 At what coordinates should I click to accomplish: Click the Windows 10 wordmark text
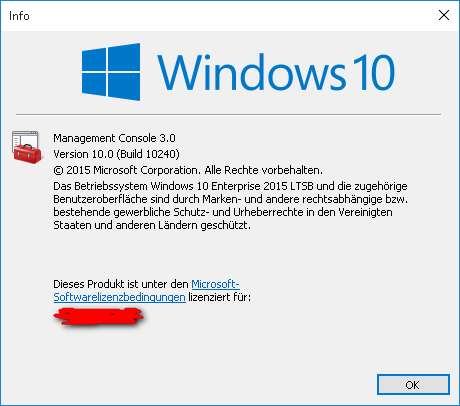(276, 72)
